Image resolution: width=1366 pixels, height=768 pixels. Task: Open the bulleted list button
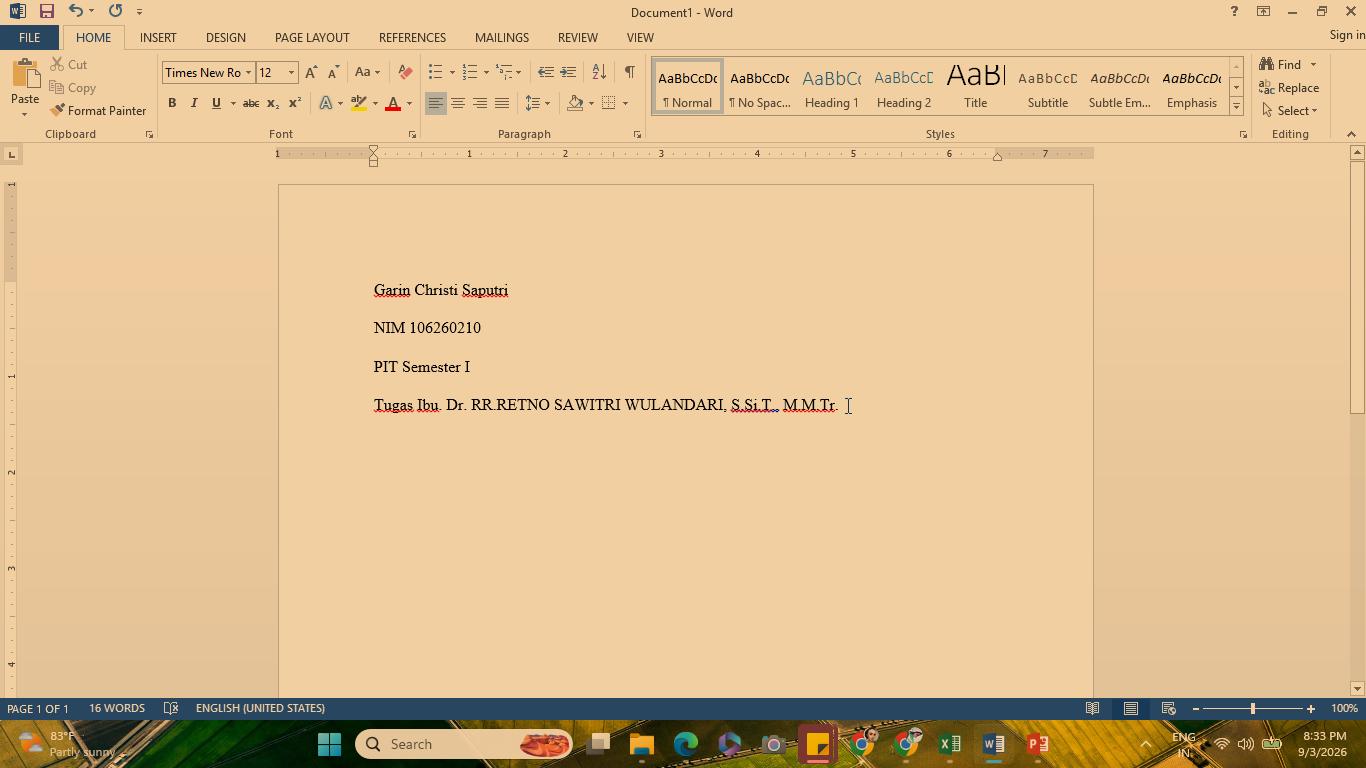pos(435,72)
